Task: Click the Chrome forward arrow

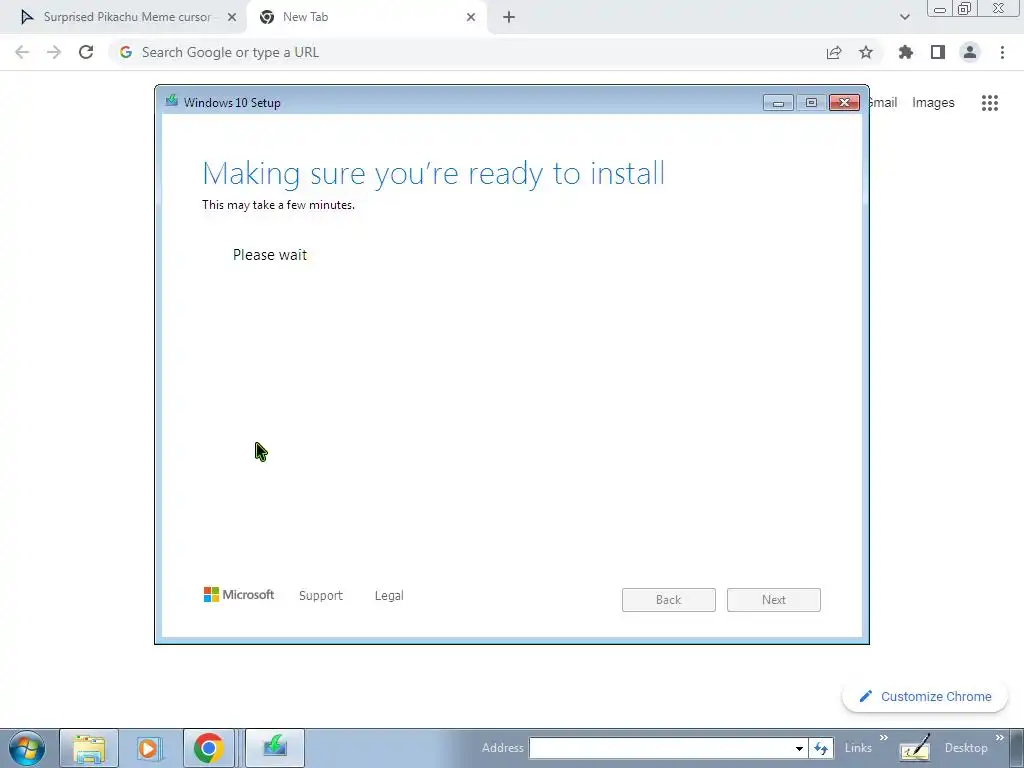Action: 54,52
